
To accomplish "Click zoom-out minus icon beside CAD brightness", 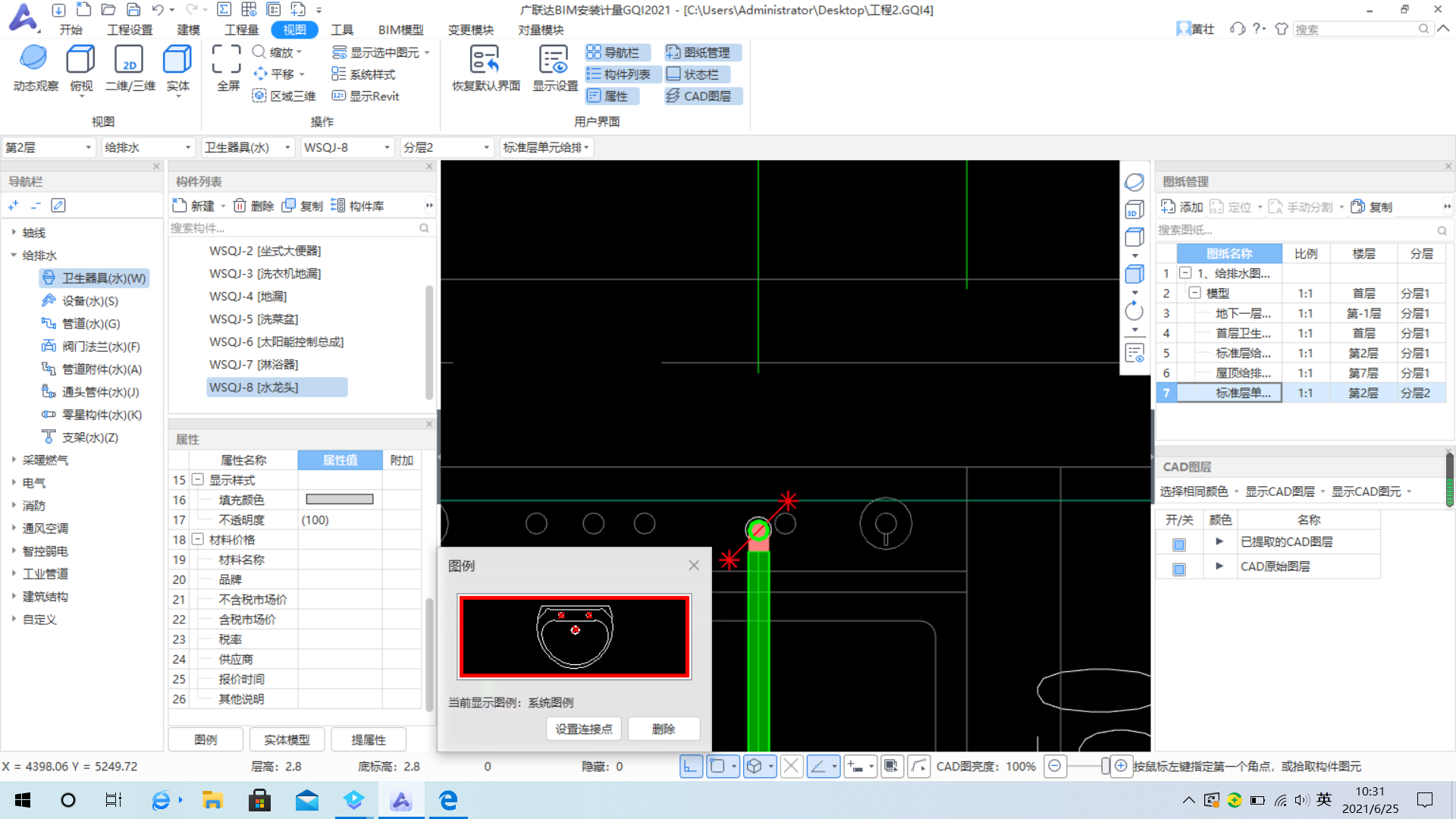I will point(1054,766).
